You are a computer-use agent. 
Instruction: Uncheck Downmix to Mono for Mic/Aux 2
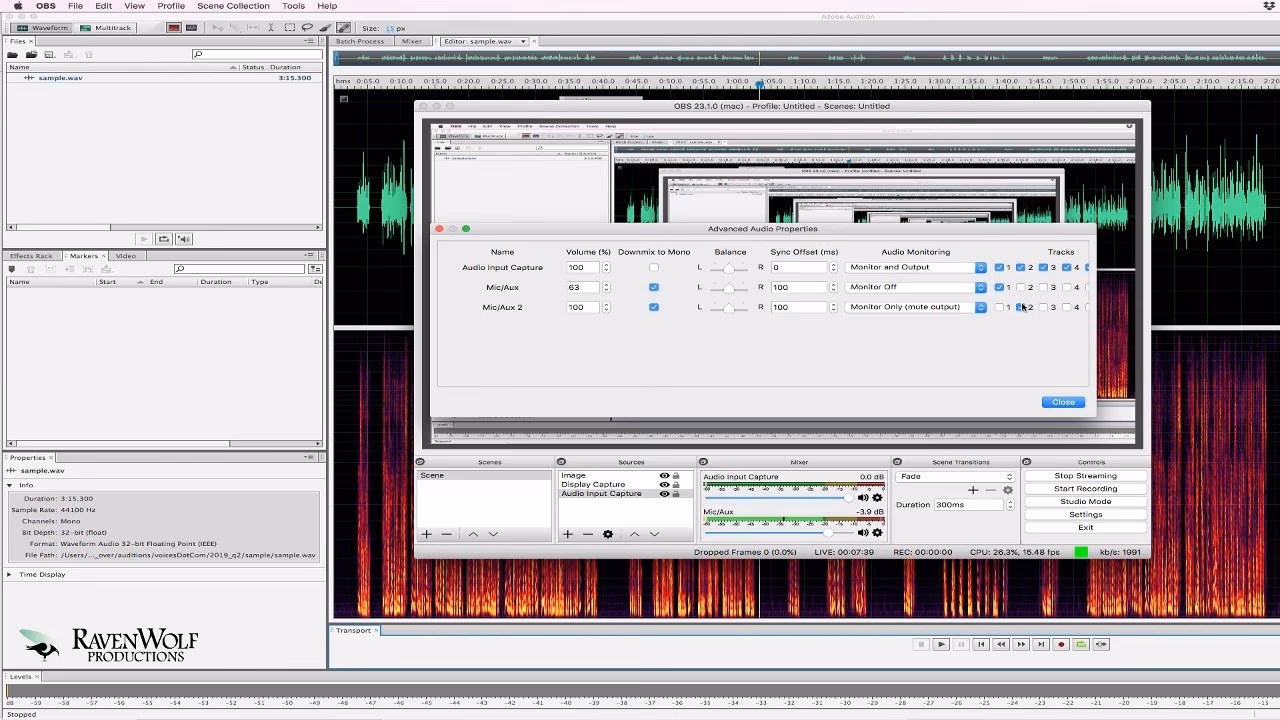[654, 307]
